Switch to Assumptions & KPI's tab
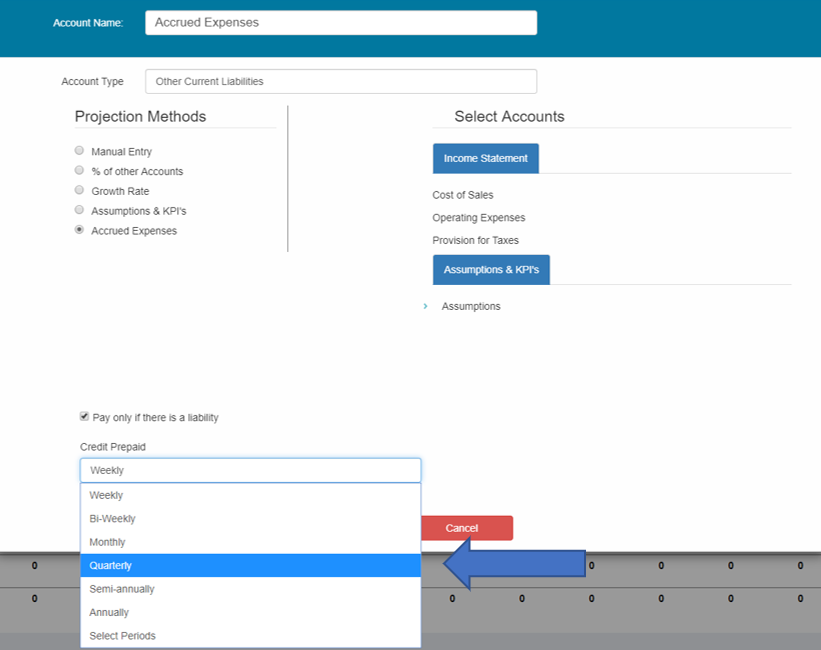Image resolution: width=821 pixels, height=650 pixels. tap(491, 269)
